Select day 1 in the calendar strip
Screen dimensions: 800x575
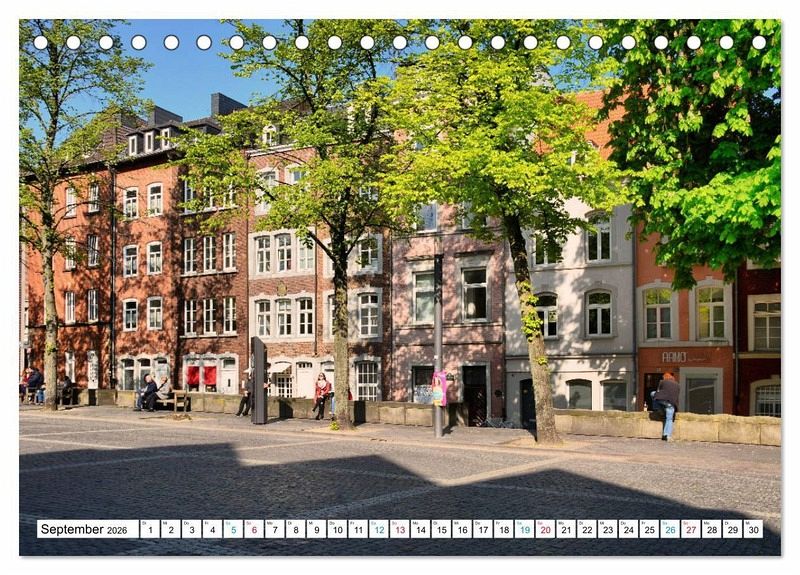(x=150, y=529)
